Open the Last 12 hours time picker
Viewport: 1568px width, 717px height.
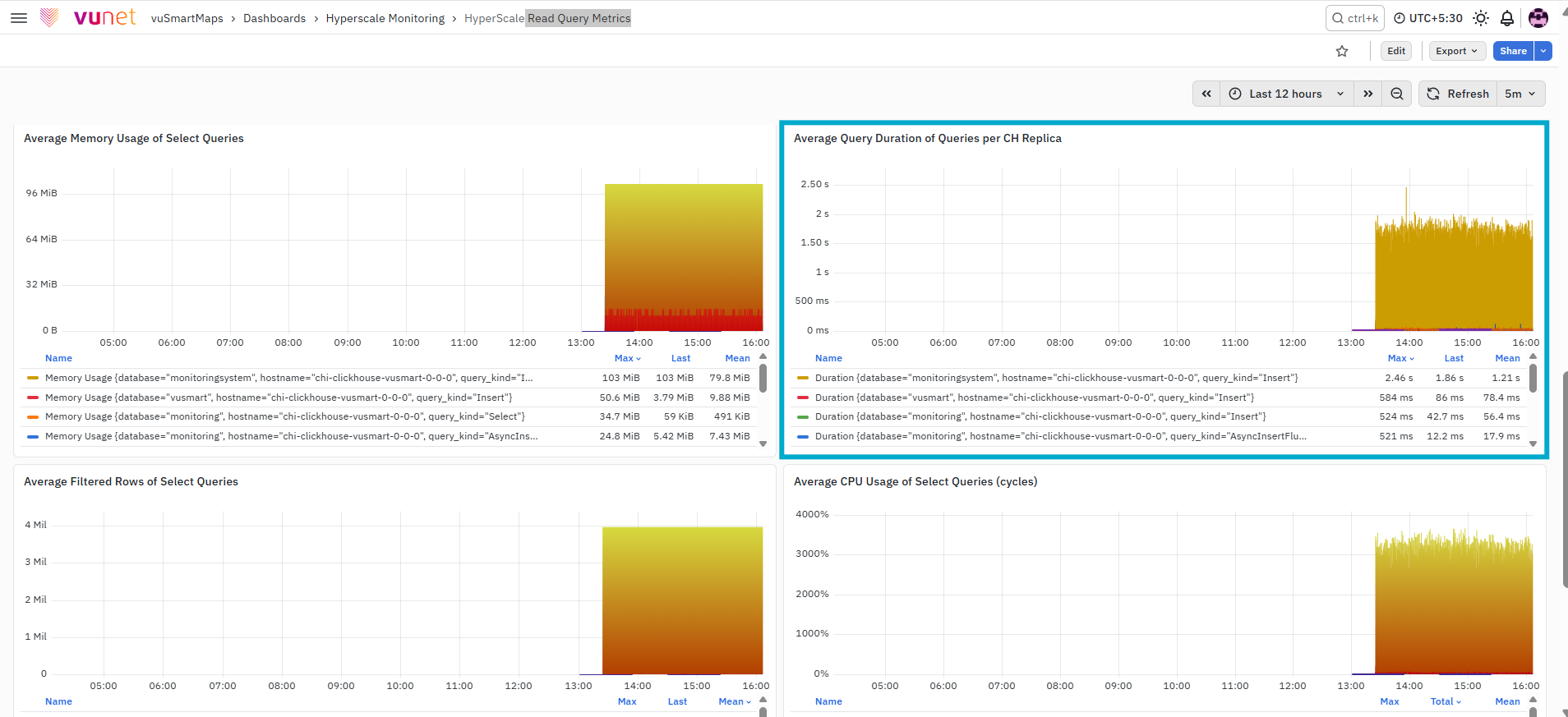tap(1286, 94)
